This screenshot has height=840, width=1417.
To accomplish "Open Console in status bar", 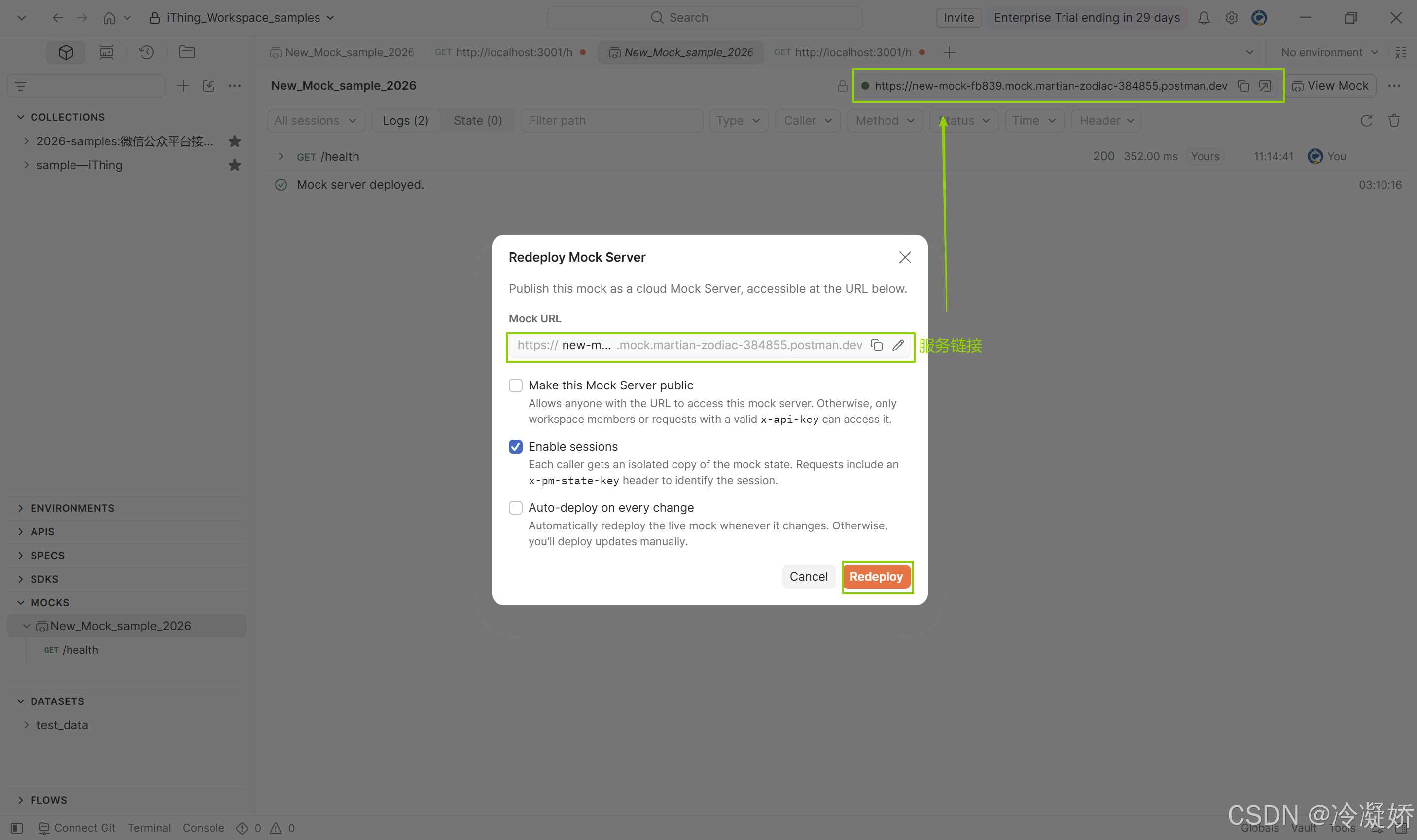I will point(203,828).
